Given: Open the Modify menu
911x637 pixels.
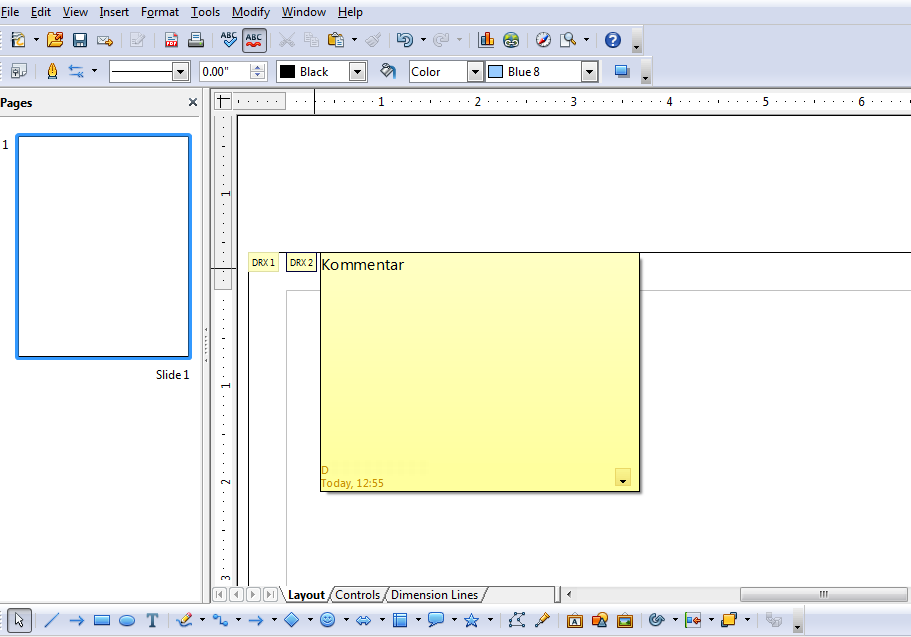Looking at the screenshot, I should point(250,11).
